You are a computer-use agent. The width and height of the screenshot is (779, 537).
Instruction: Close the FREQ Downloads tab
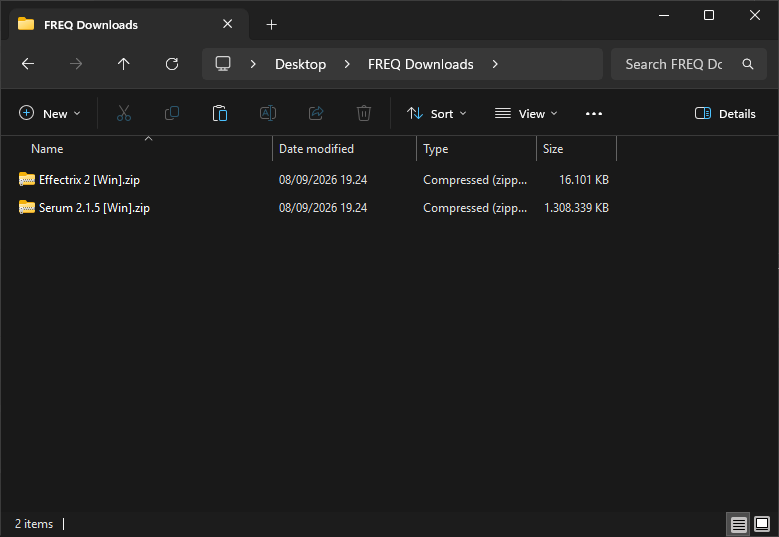click(228, 24)
